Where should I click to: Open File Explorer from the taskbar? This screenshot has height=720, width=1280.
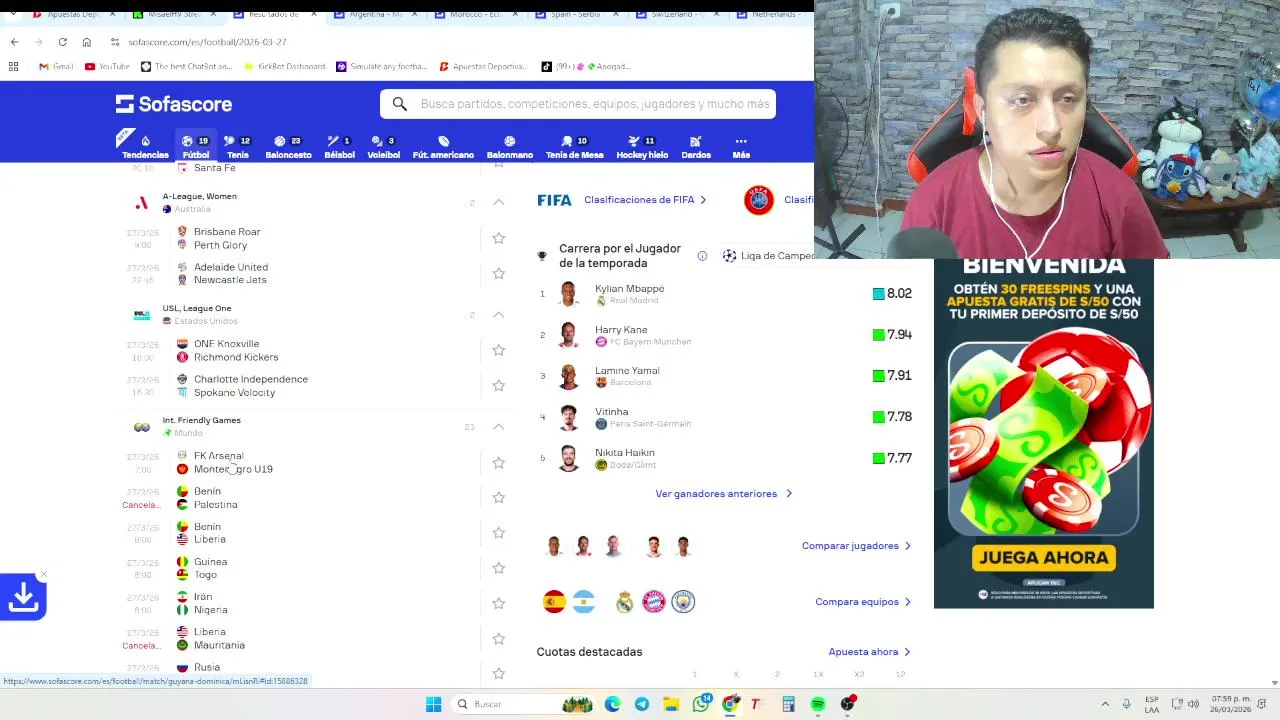click(x=671, y=704)
